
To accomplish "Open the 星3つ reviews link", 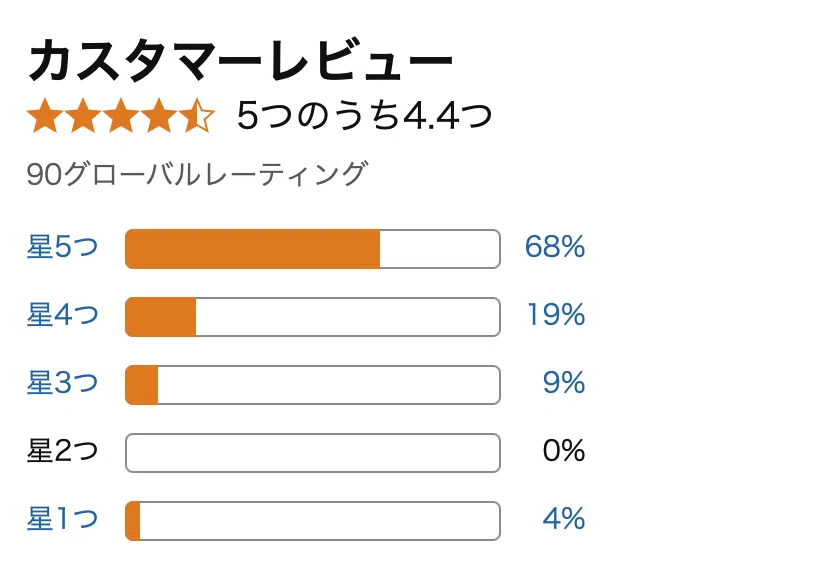I will (x=63, y=383).
